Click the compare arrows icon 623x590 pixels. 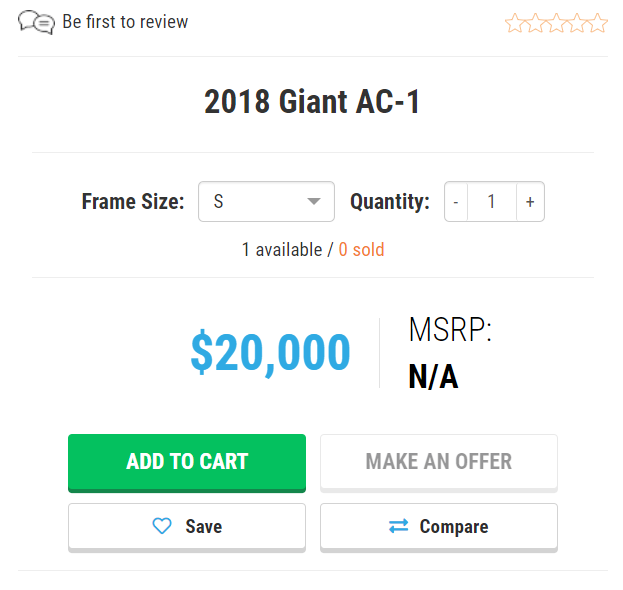pos(398,526)
